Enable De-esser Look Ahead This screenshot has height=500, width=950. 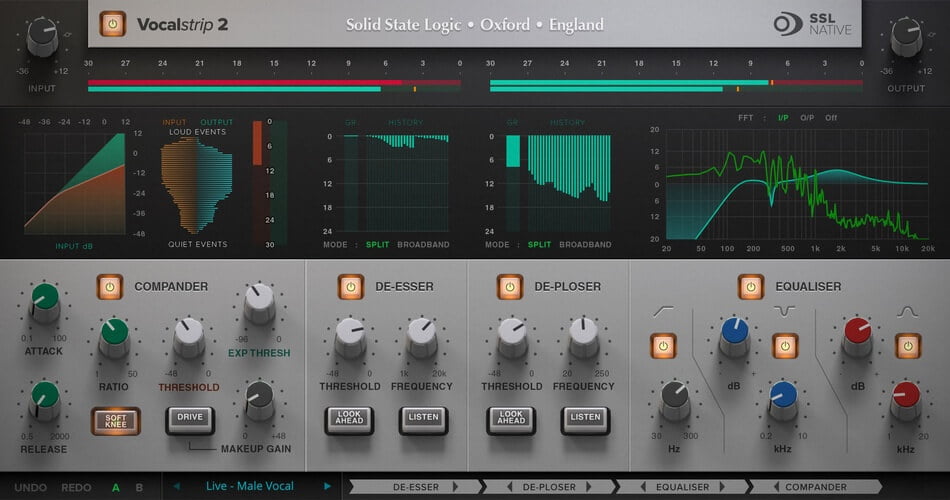click(x=348, y=419)
